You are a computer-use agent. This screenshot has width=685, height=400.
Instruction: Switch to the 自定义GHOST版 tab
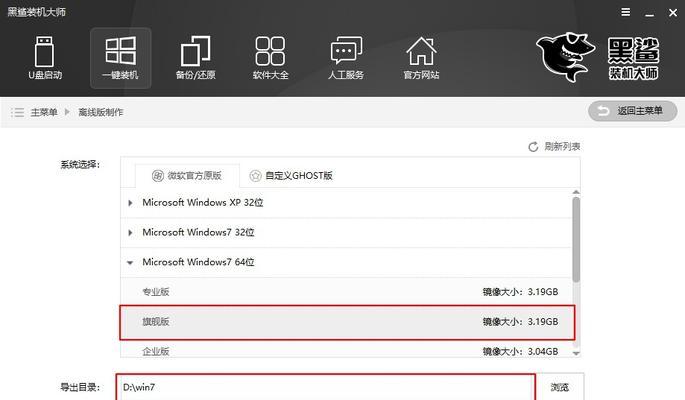point(291,176)
